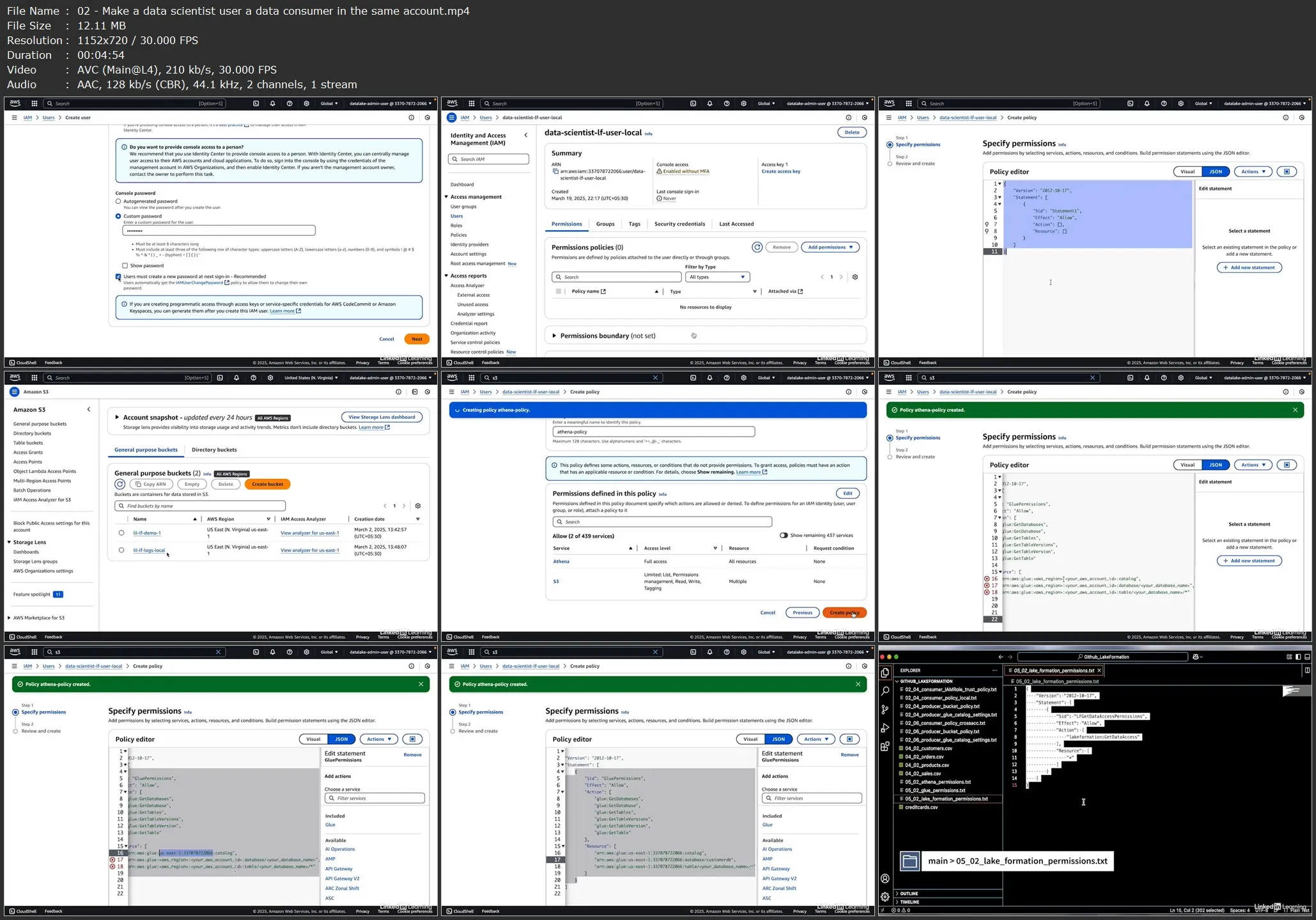Select the 05_02_lake_formation_permissions.txt editor tab

[x=1054, y=670]
